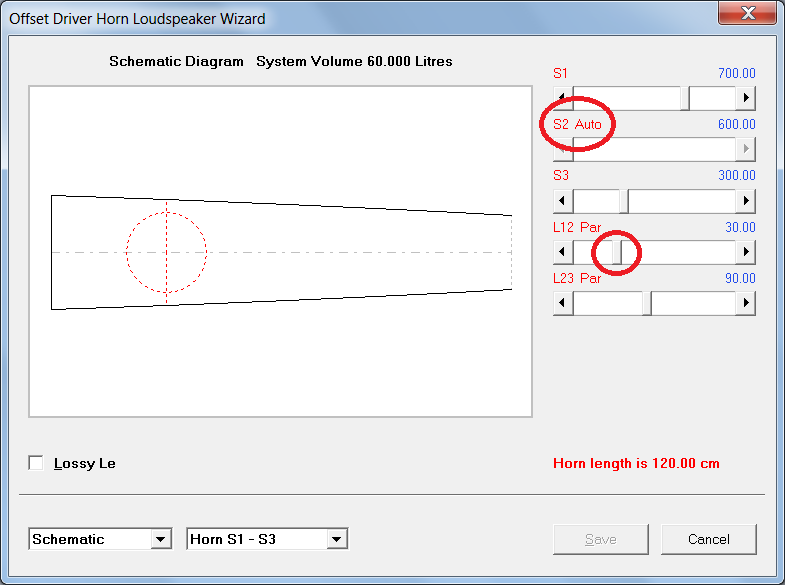Increase L12 with its right arrow

coord(745,252)
